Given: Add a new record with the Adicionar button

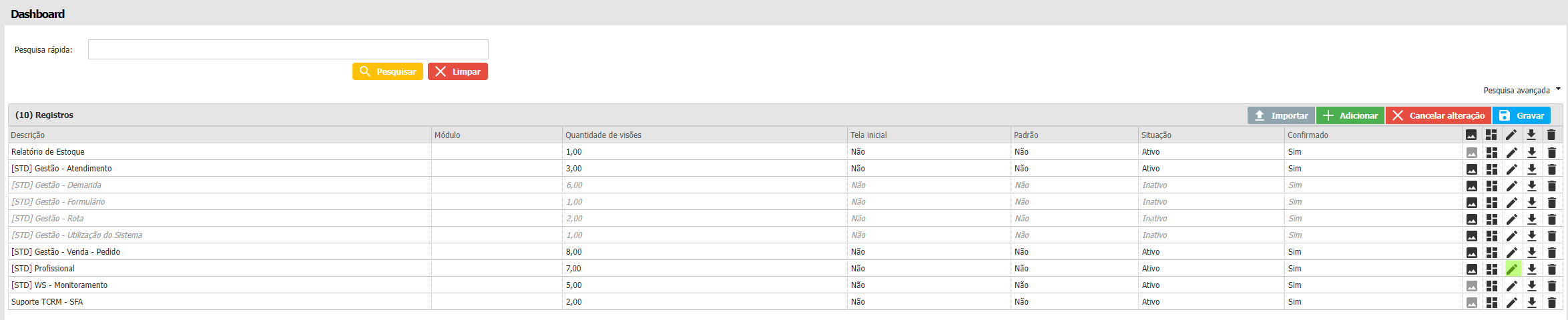Looking at the screenshot, I should [1350, 115].
